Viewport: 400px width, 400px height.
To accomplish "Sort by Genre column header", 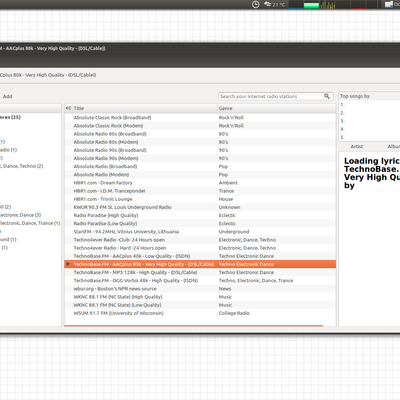I will pyautogui.click(x=276, y=108).
